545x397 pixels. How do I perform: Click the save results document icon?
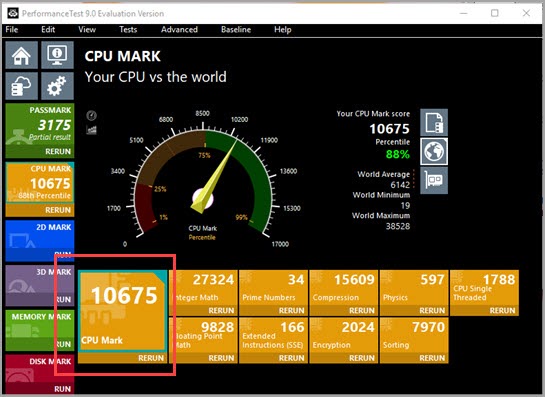(434, 122)
